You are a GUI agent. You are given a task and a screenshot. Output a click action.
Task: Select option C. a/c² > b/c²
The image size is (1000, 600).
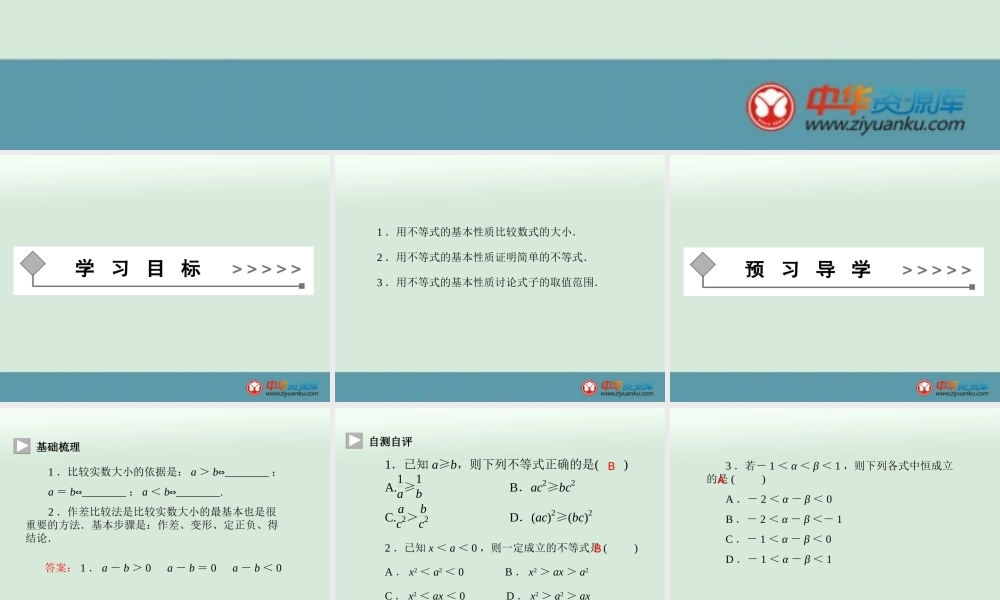407,517
